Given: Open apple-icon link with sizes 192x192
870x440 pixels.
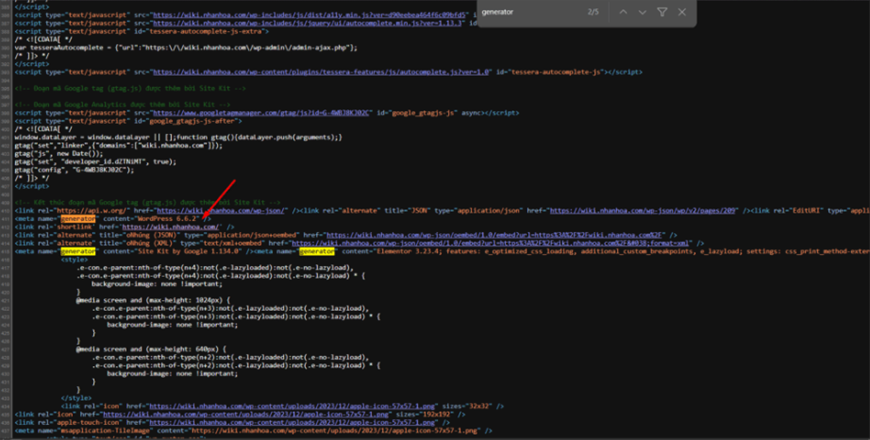Looking at the screenshot, I should pos(247,414).
